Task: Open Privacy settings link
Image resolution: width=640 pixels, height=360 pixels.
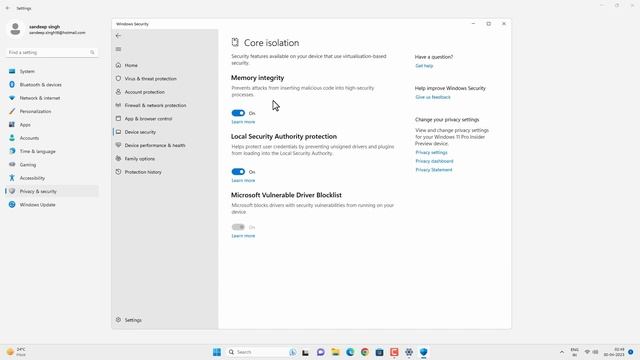Action: (431, 152)
